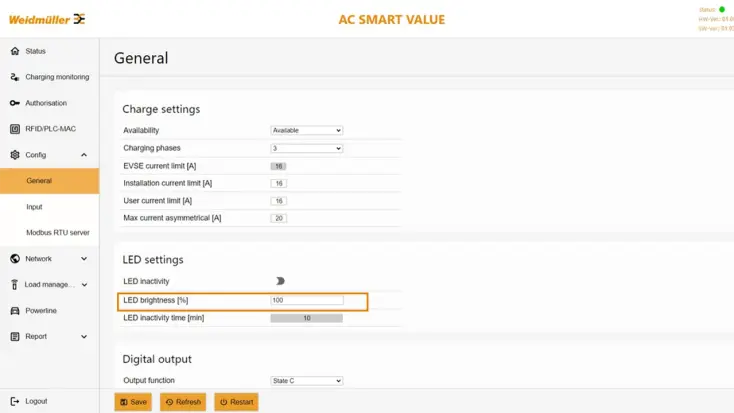The image size is (734, 413).
Task: Expand the Load management submenu chevron
Action: tap(84, 285)
